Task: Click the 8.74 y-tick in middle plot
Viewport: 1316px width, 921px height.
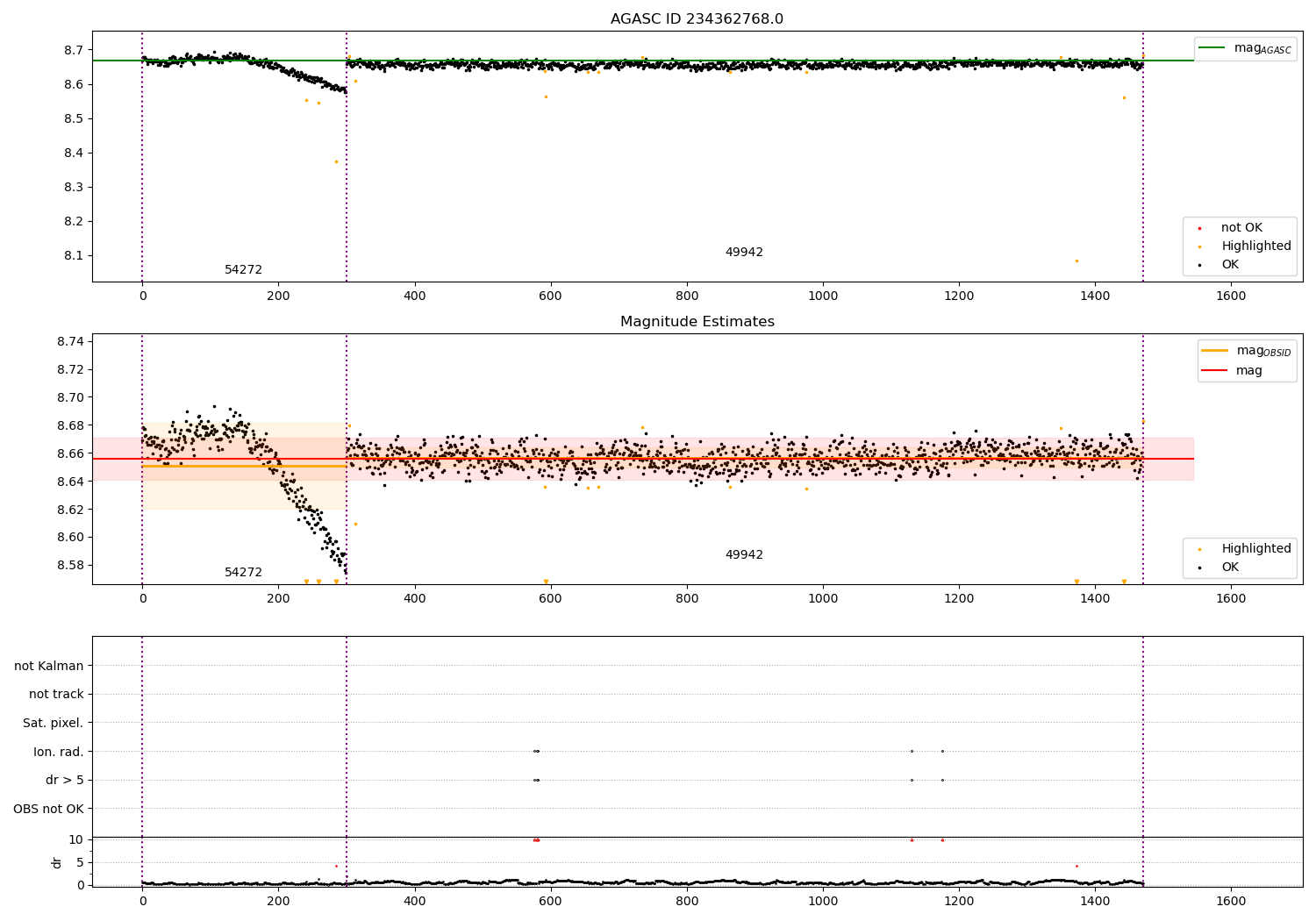Action: click(68, 341)
